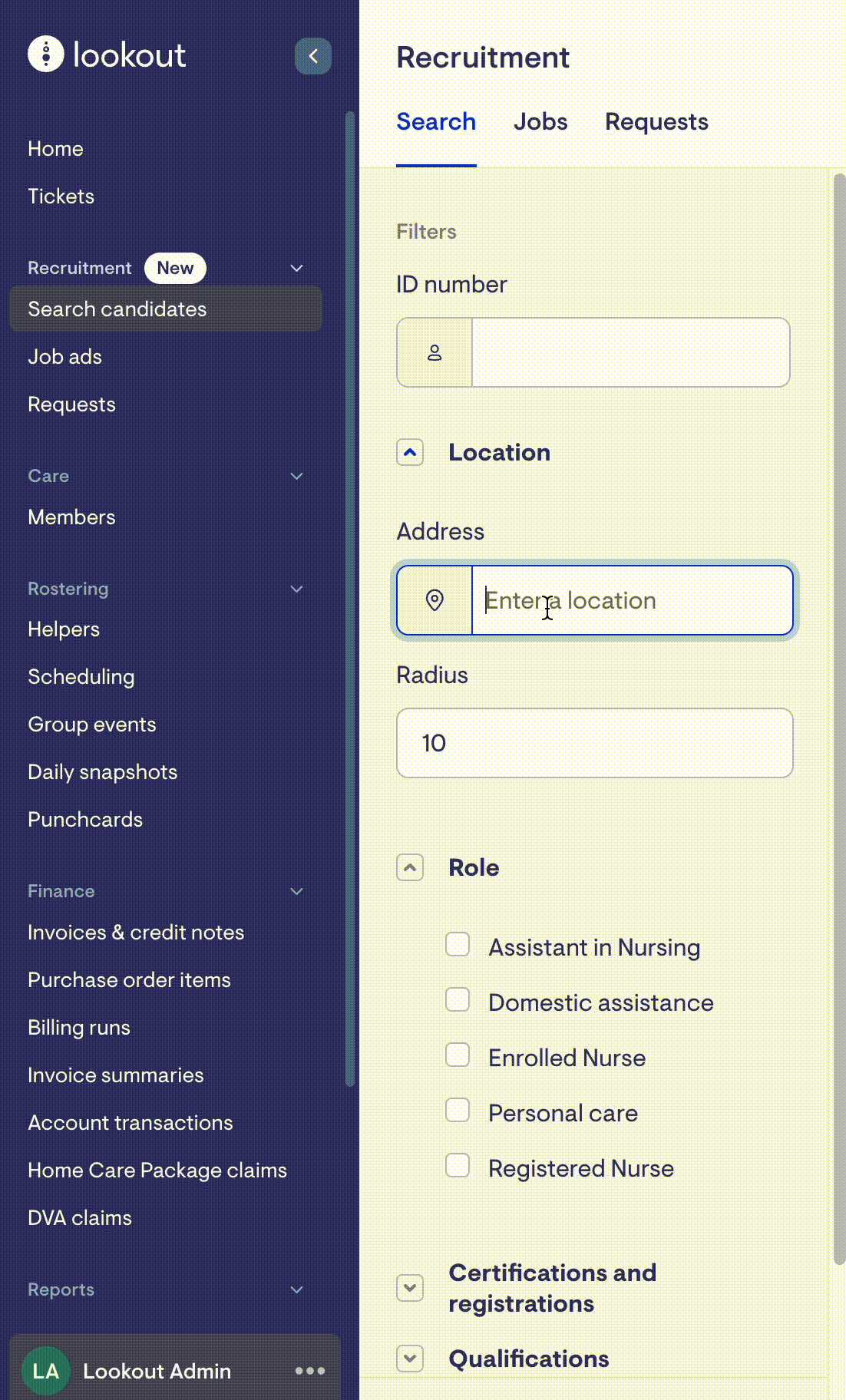Collapse the Location filter section
The width and height of the screenshot is (846, 1400).
click(410, 453)
